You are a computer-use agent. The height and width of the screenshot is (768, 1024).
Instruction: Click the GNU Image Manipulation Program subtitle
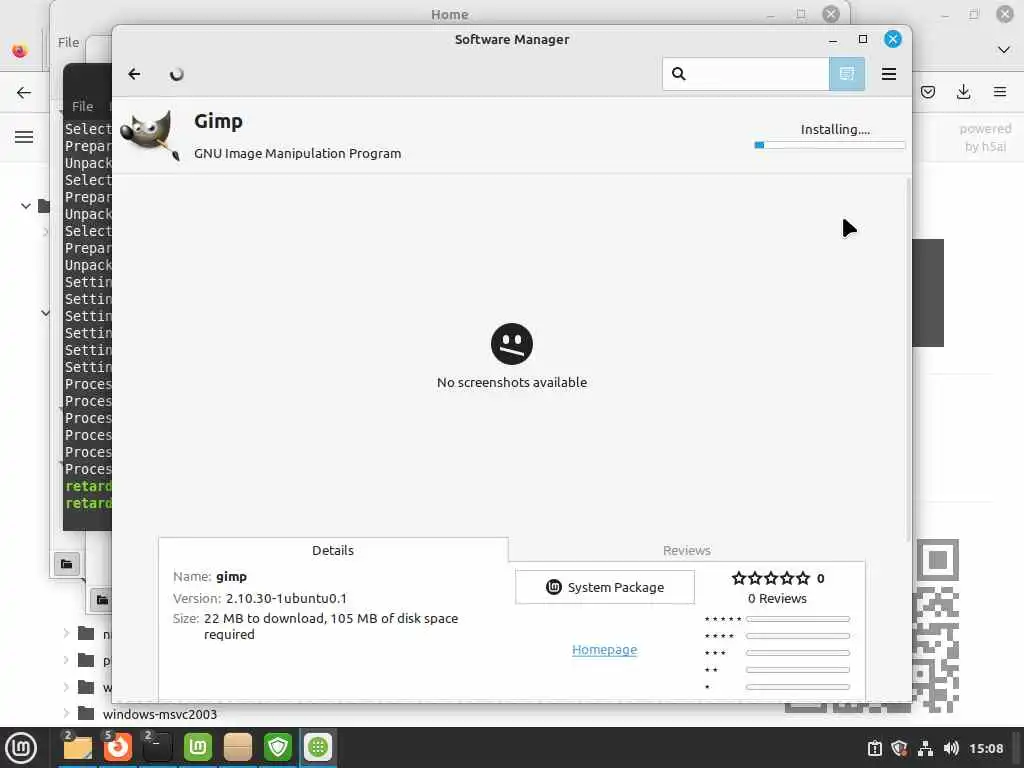coord(297,153)
